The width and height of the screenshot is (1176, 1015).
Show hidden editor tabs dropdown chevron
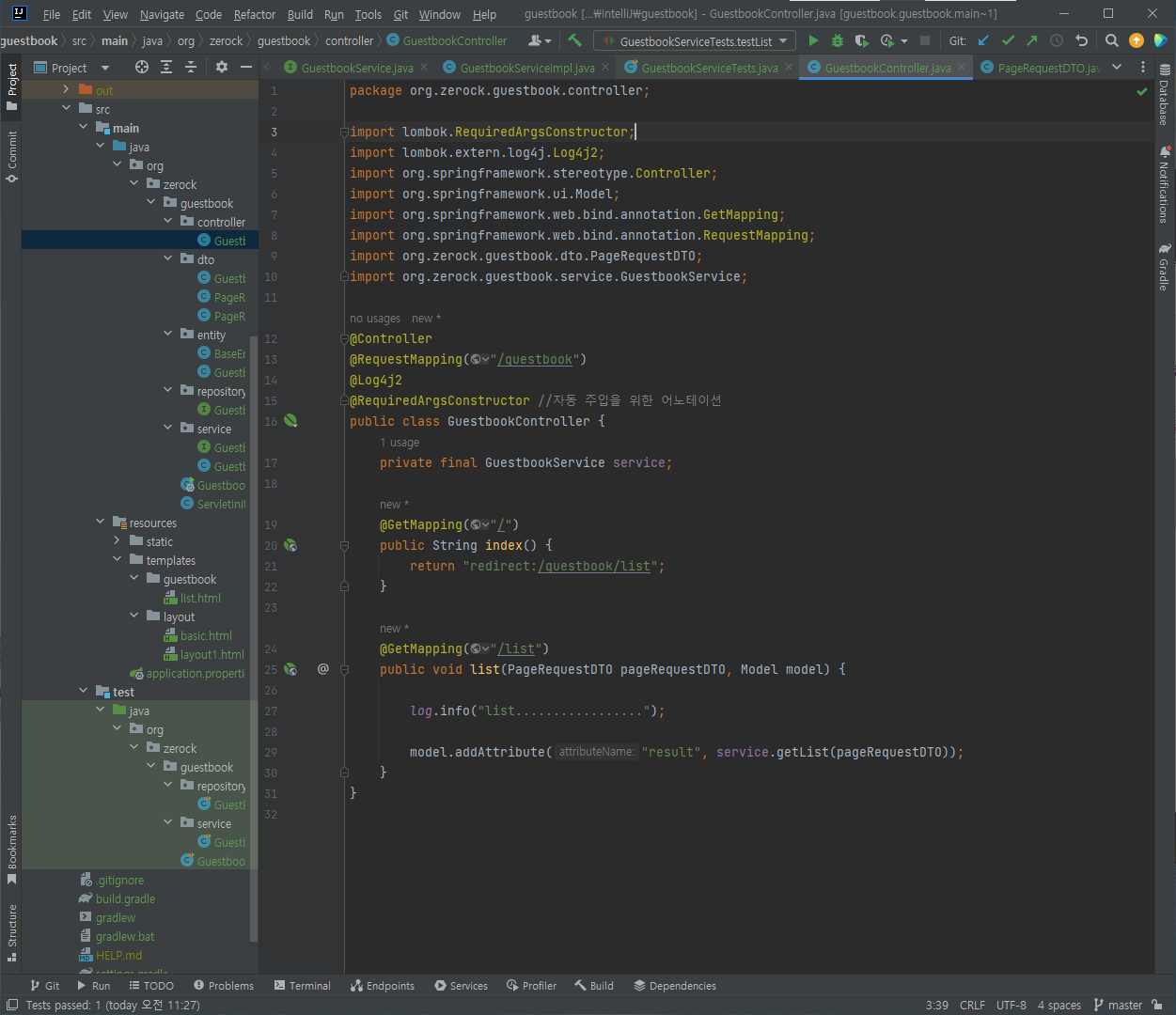click(1117, 67)
